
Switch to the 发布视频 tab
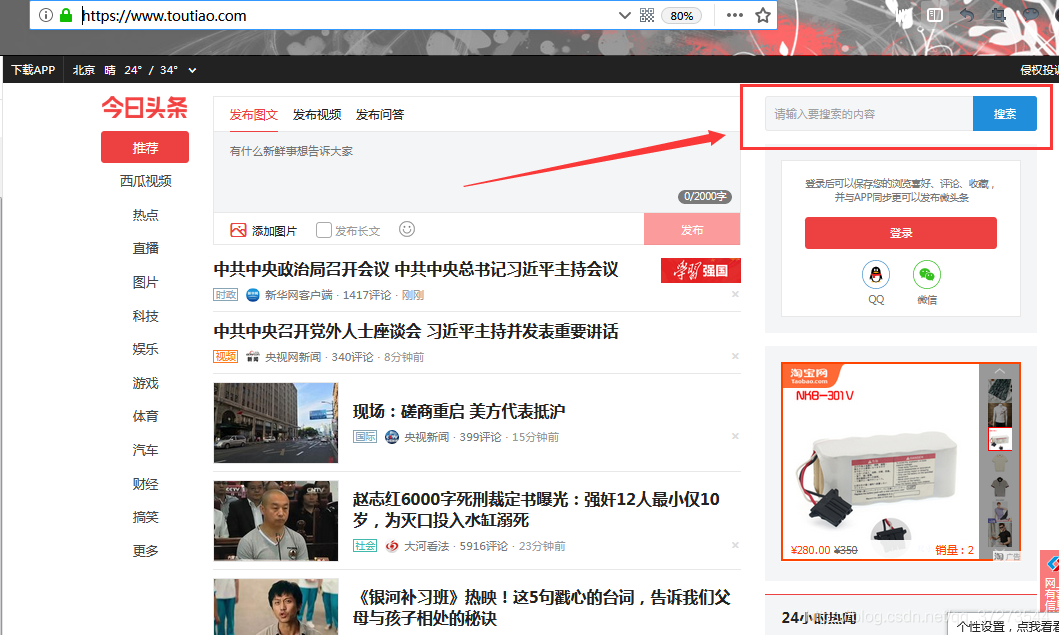(317, 114)
